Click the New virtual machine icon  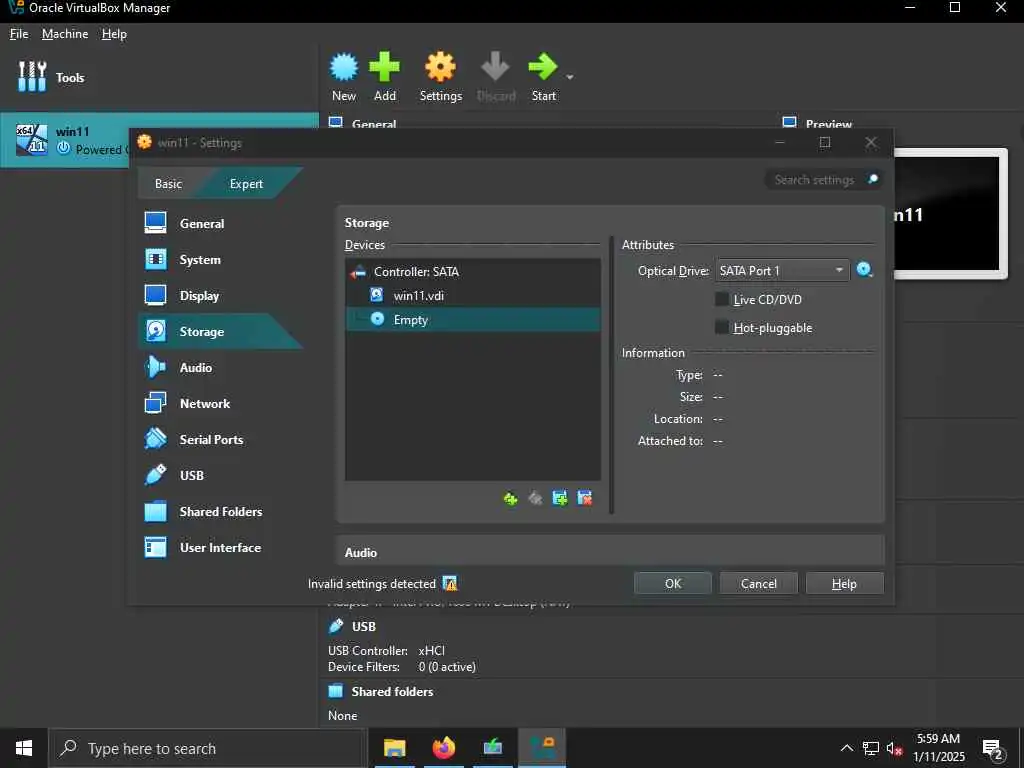344,67
